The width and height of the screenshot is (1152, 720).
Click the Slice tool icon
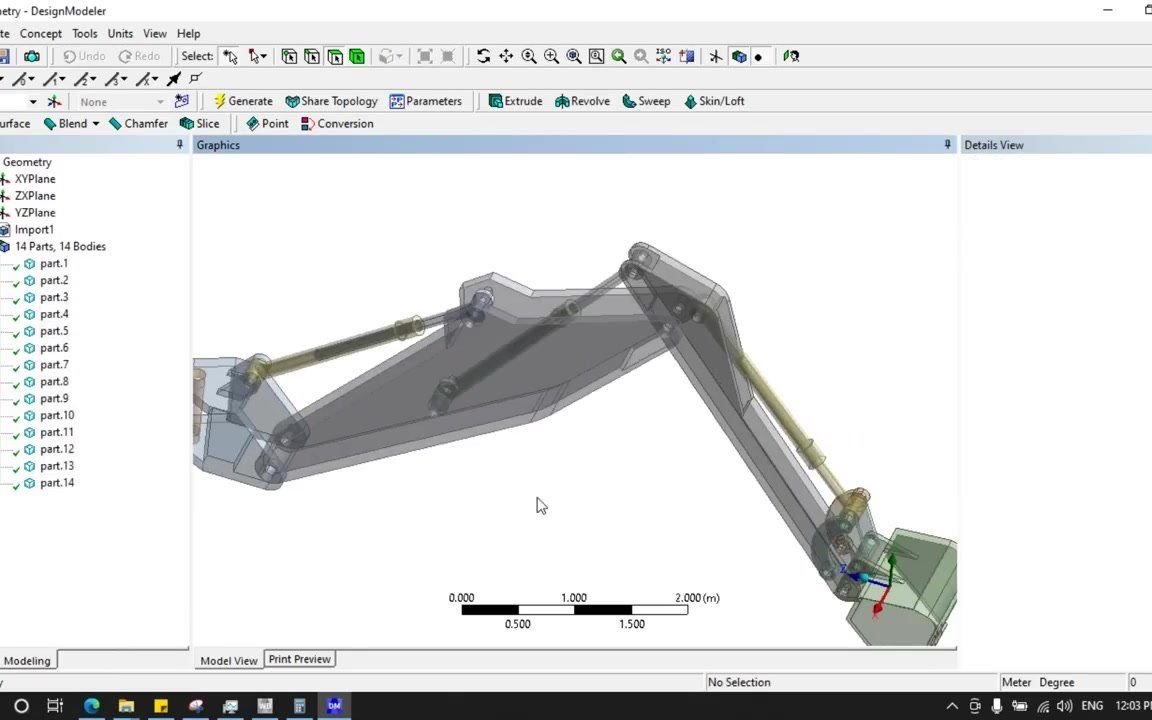tap(199, 123)
